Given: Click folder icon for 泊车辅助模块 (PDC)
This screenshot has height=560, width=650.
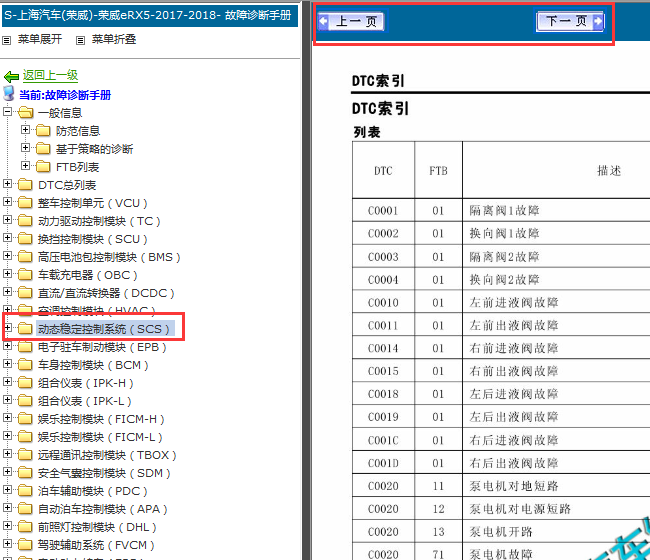Looking at the screenshot, I should [25, 491].
